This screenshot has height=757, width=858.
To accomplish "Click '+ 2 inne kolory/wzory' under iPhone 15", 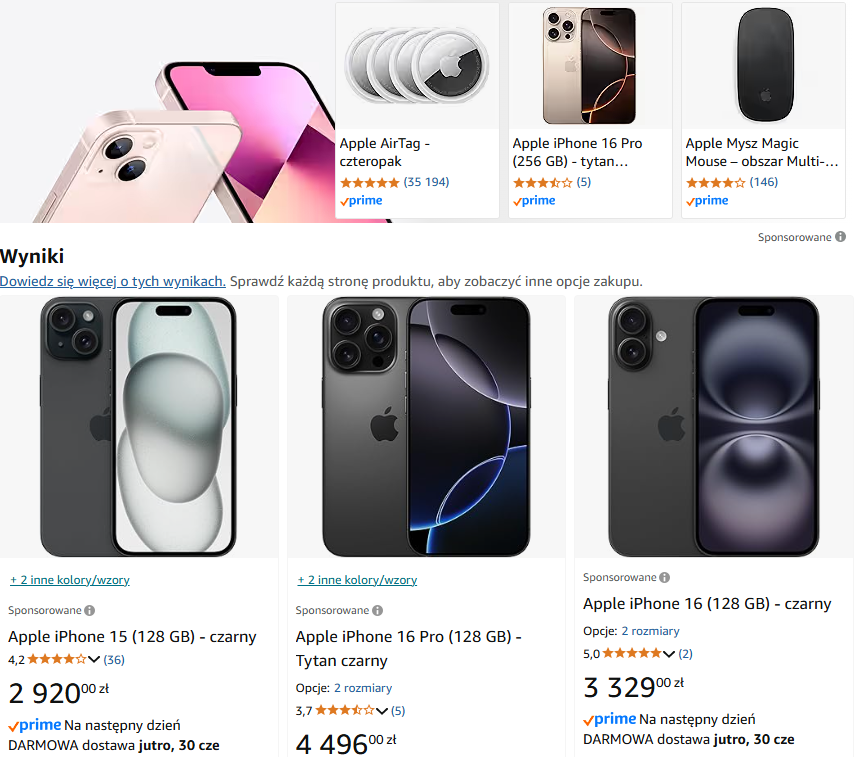I will pyautogui.click(x=70, y=580).
